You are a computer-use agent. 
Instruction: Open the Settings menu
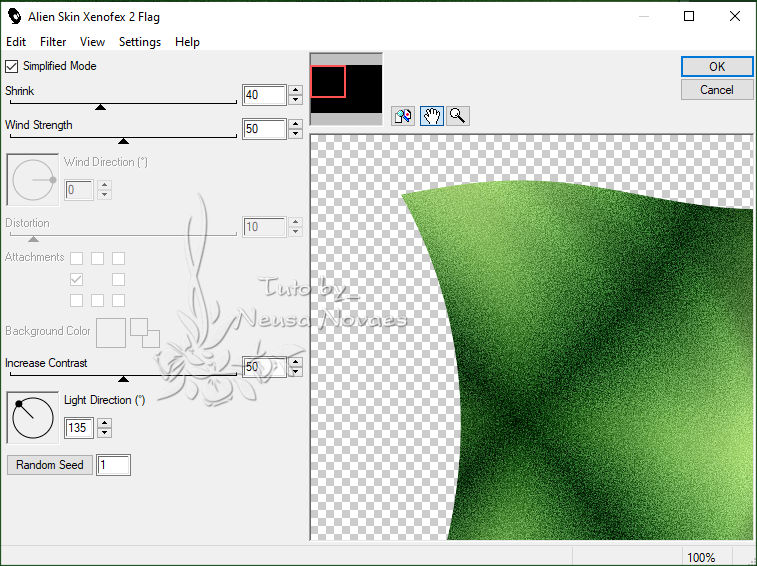click(x=140, y=42)
